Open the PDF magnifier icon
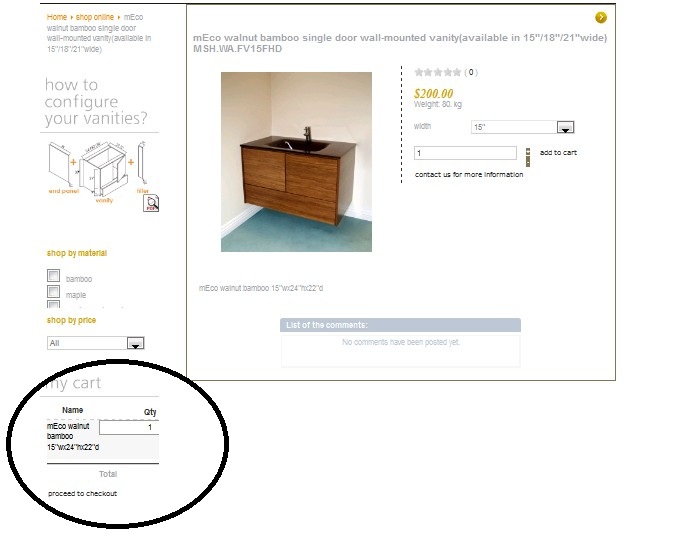 [x=151, y=203]
